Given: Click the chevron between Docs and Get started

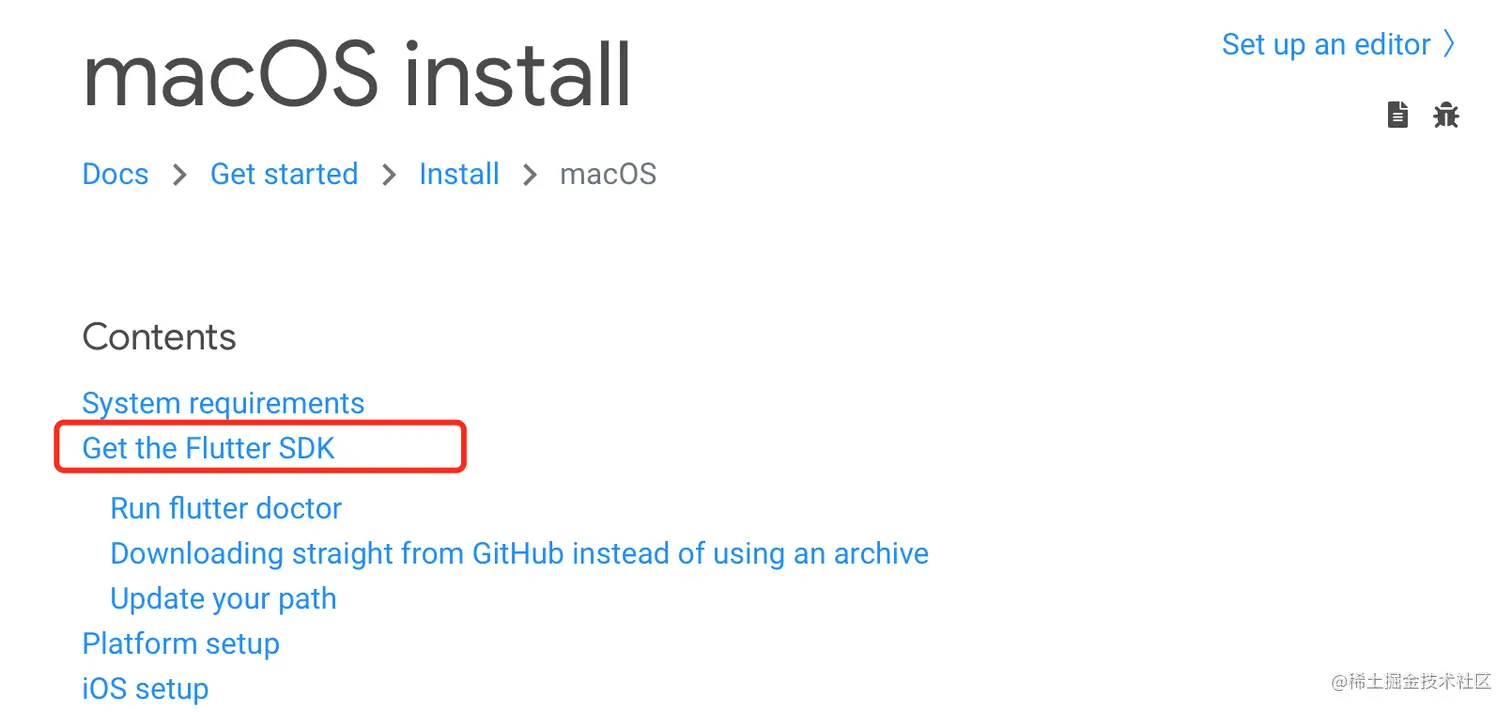Looking at the screenshot, I should pyautogui.click(x=180, y=175).
